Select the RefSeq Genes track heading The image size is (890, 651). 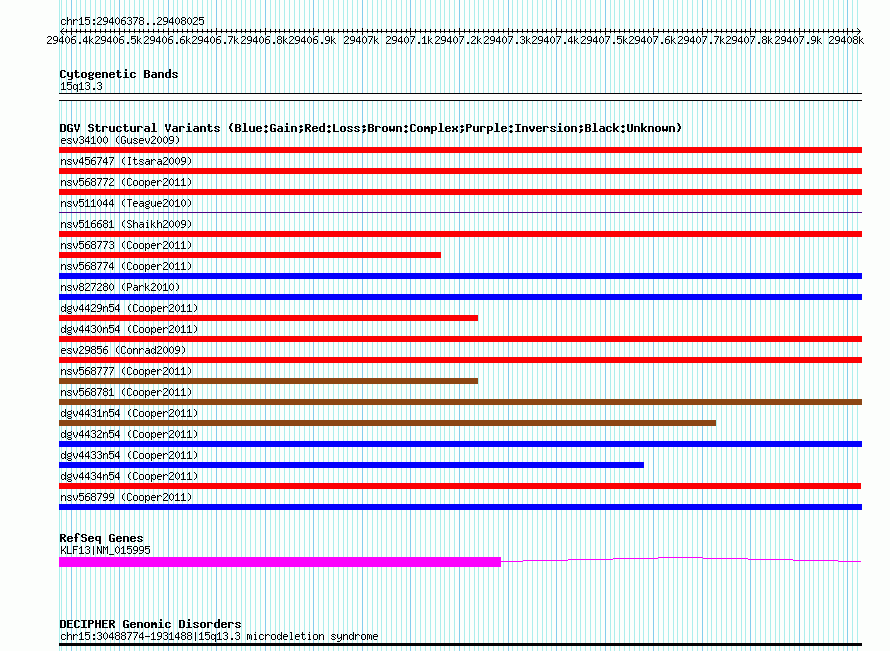tap(101, 538)
